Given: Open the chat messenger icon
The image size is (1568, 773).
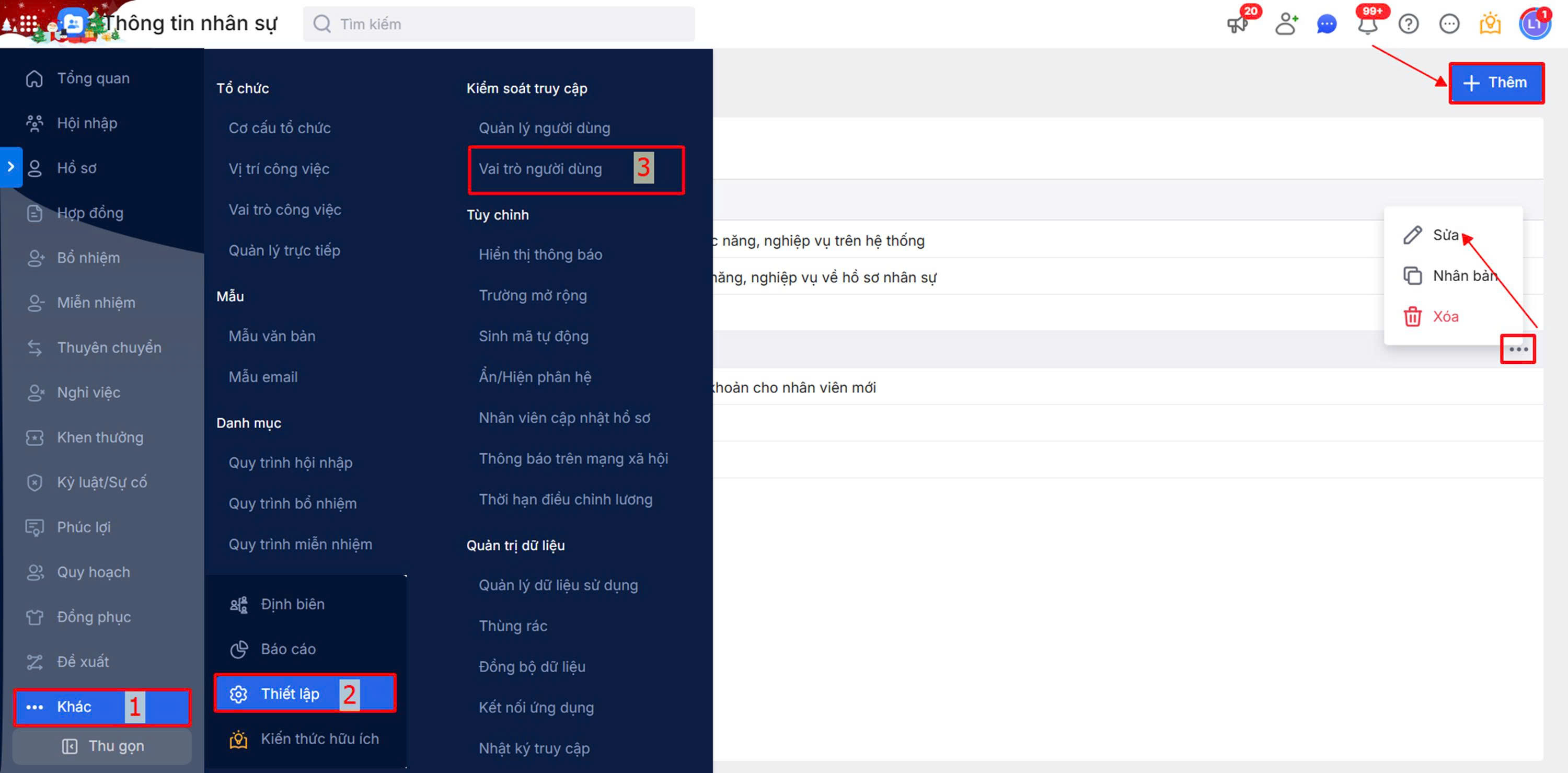Looking at the screenshot, I should pos(1327,25).
